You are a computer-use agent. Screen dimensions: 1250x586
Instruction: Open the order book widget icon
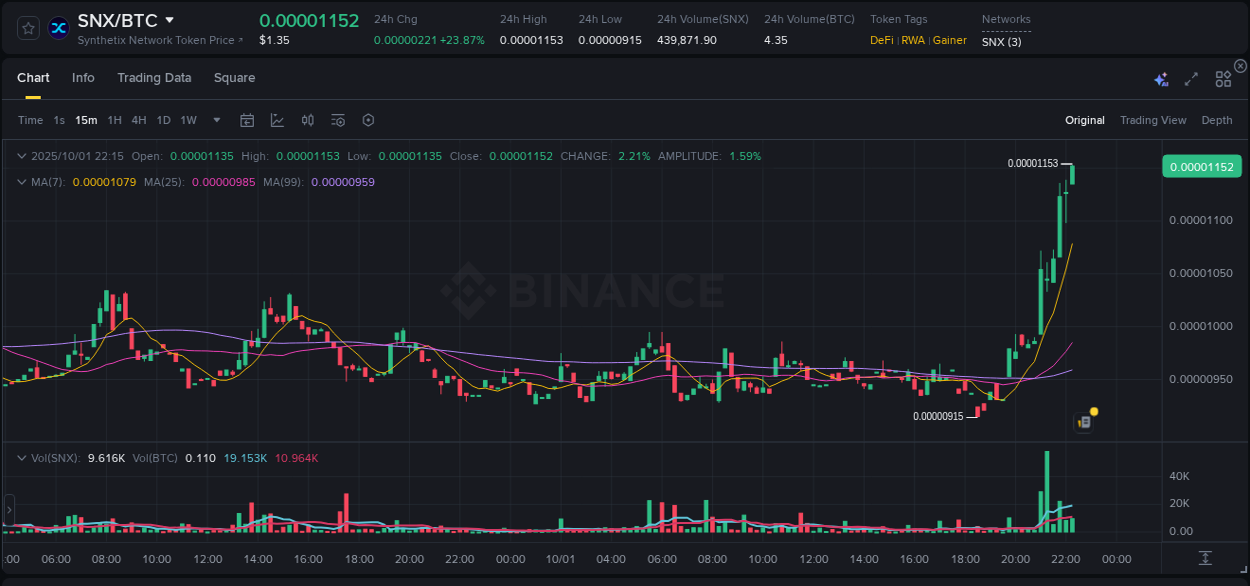(x=1083, y=422)
